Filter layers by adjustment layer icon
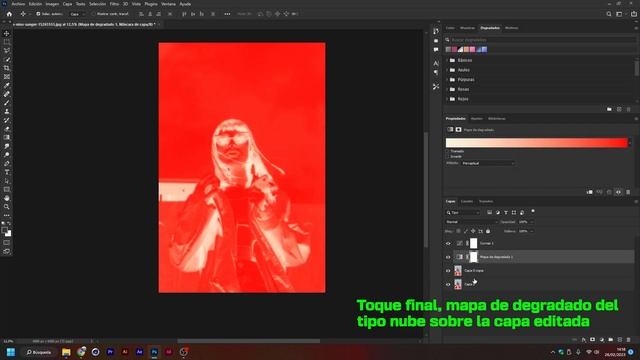The image size is (640, 360). pos(498,213)
